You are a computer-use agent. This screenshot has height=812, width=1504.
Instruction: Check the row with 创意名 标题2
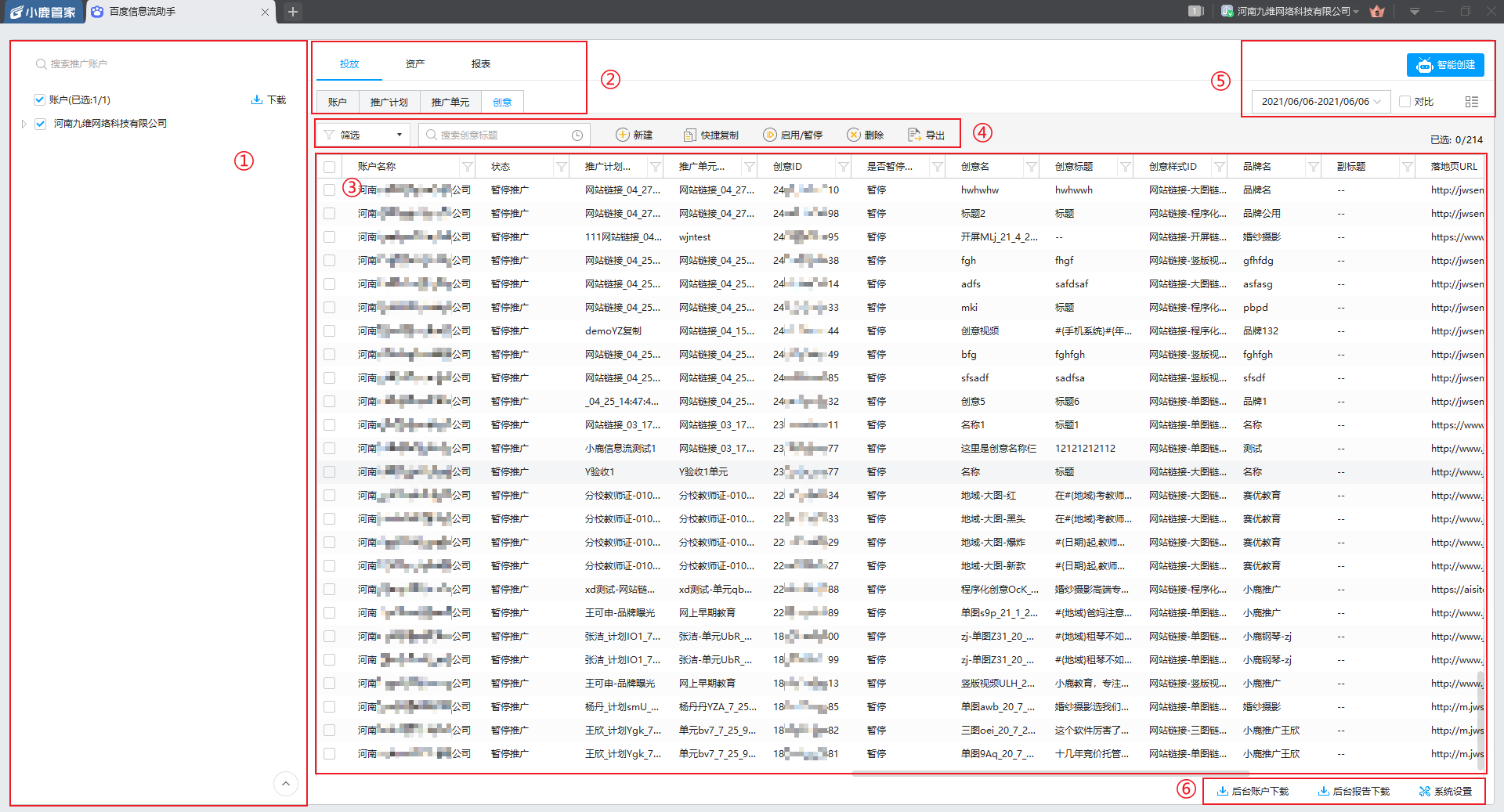point(329,213)
